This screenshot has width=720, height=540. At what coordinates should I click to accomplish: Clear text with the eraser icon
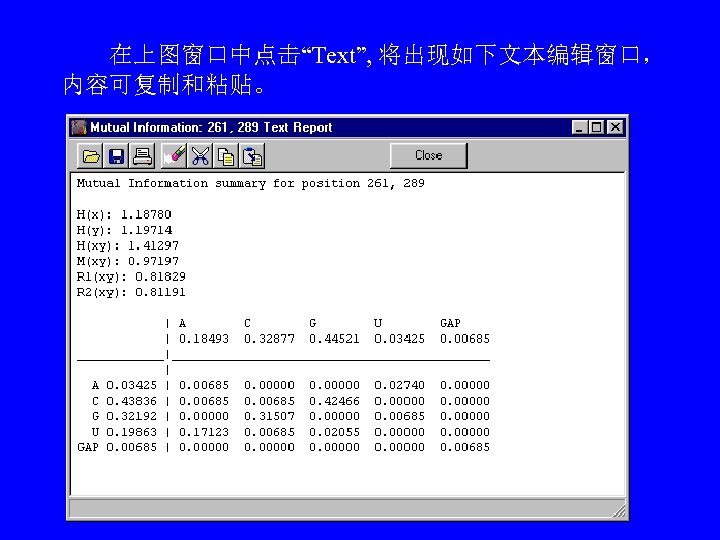[174, 156]
